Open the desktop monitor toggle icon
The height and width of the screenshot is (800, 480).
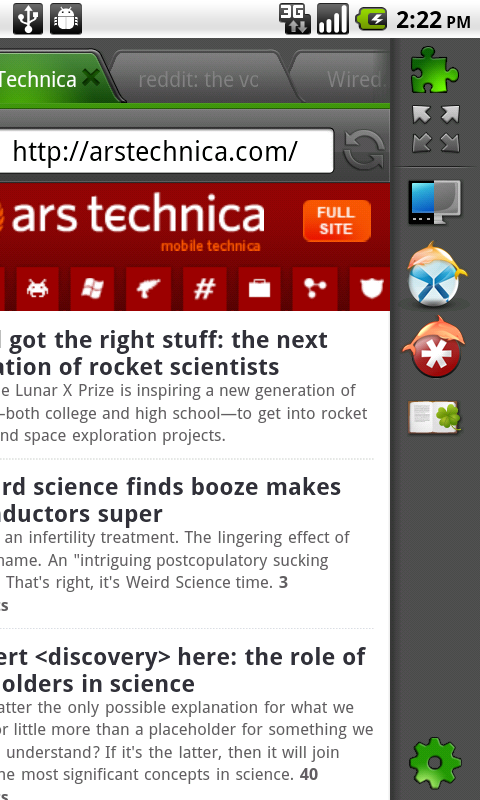(x=435, y=203)
